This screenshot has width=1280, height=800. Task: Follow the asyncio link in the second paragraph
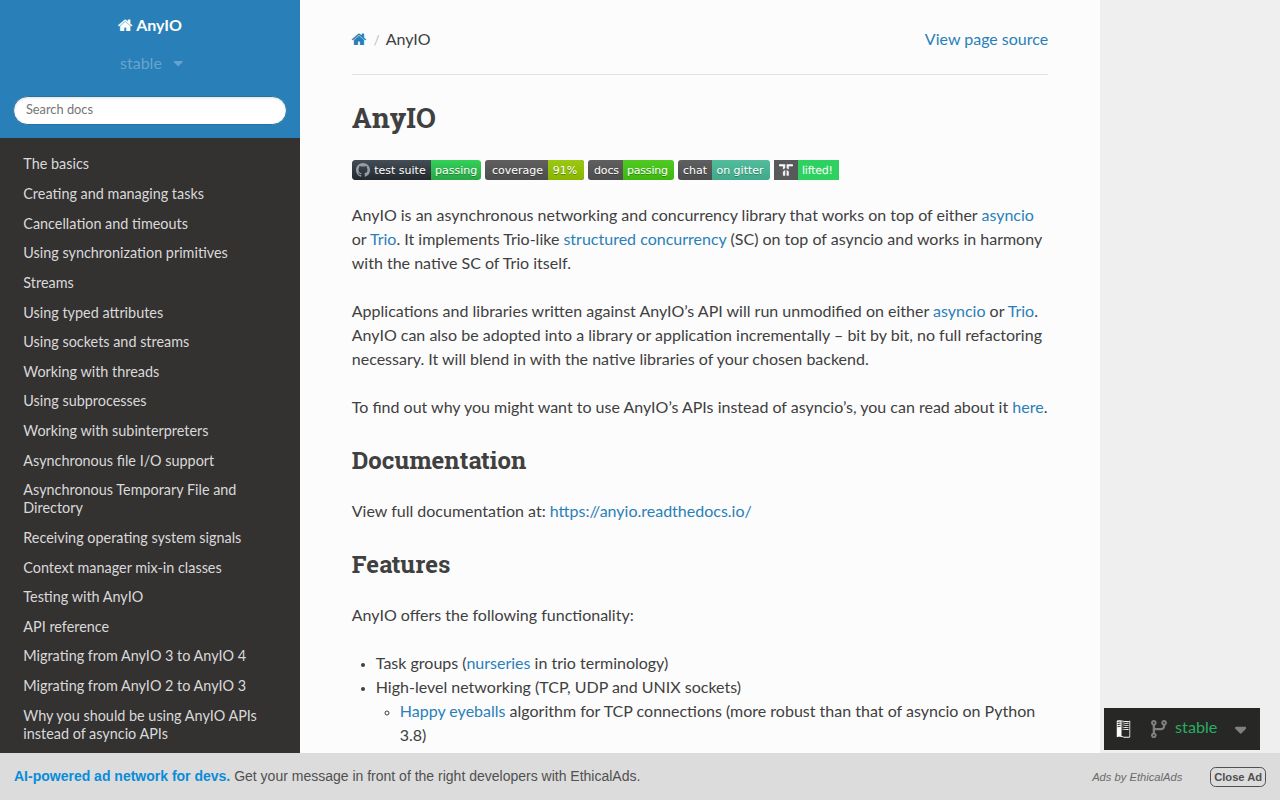click(x=959, y=312)
